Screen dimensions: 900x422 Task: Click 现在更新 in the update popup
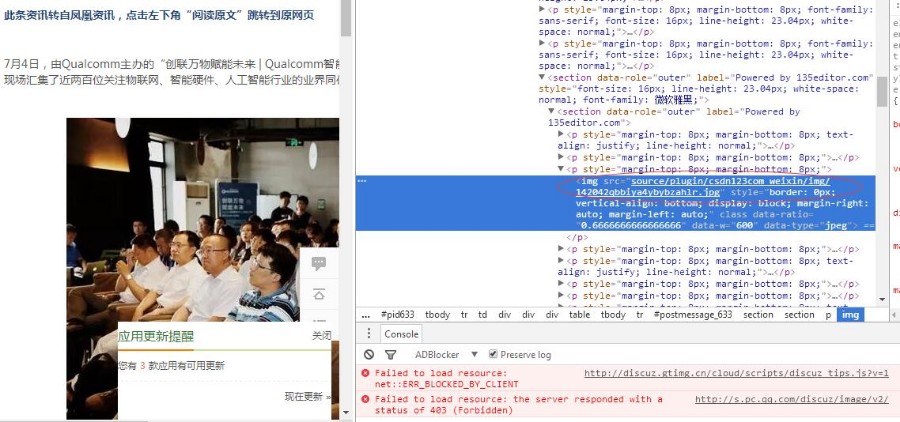(307, 396)
